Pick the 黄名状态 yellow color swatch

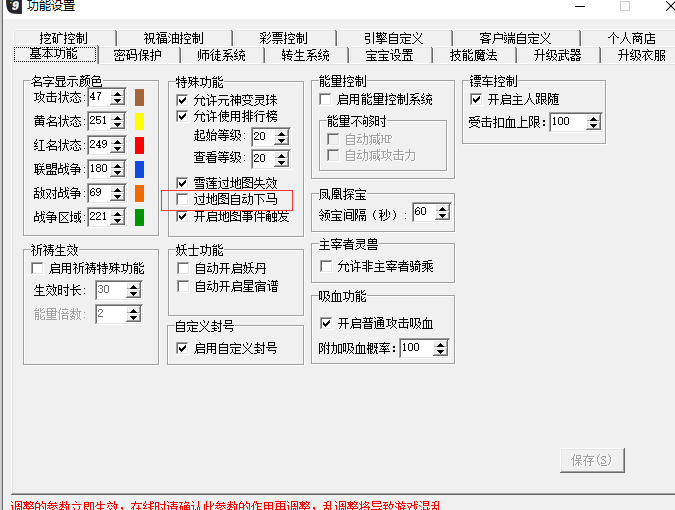coord(139,121)
